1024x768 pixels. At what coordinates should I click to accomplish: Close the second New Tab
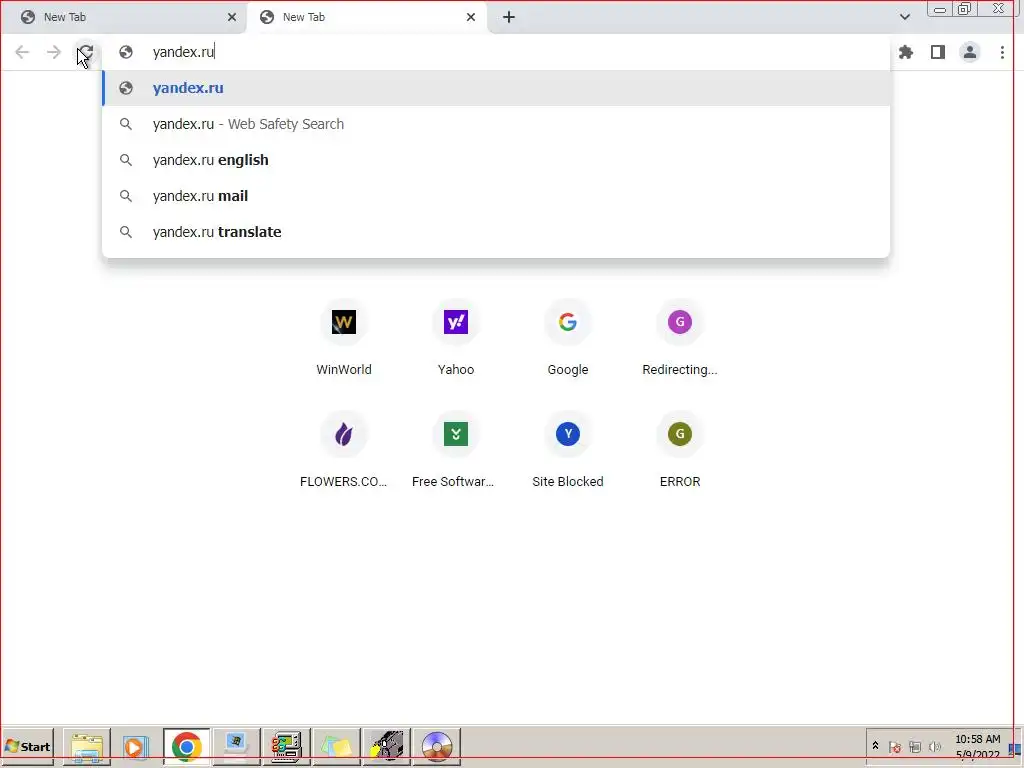[471, 18]
